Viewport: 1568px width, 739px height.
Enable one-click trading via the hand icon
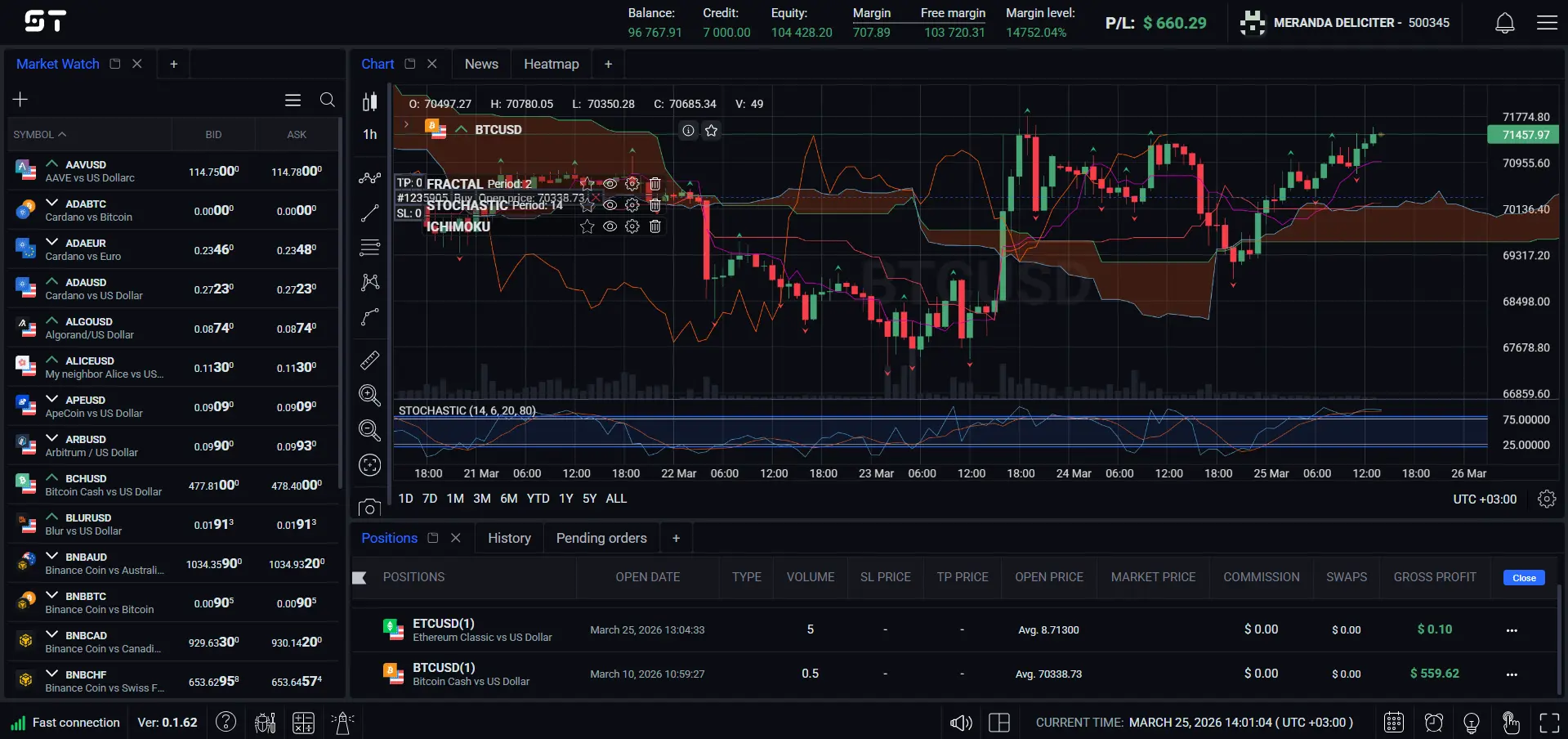coord(1511,723)
